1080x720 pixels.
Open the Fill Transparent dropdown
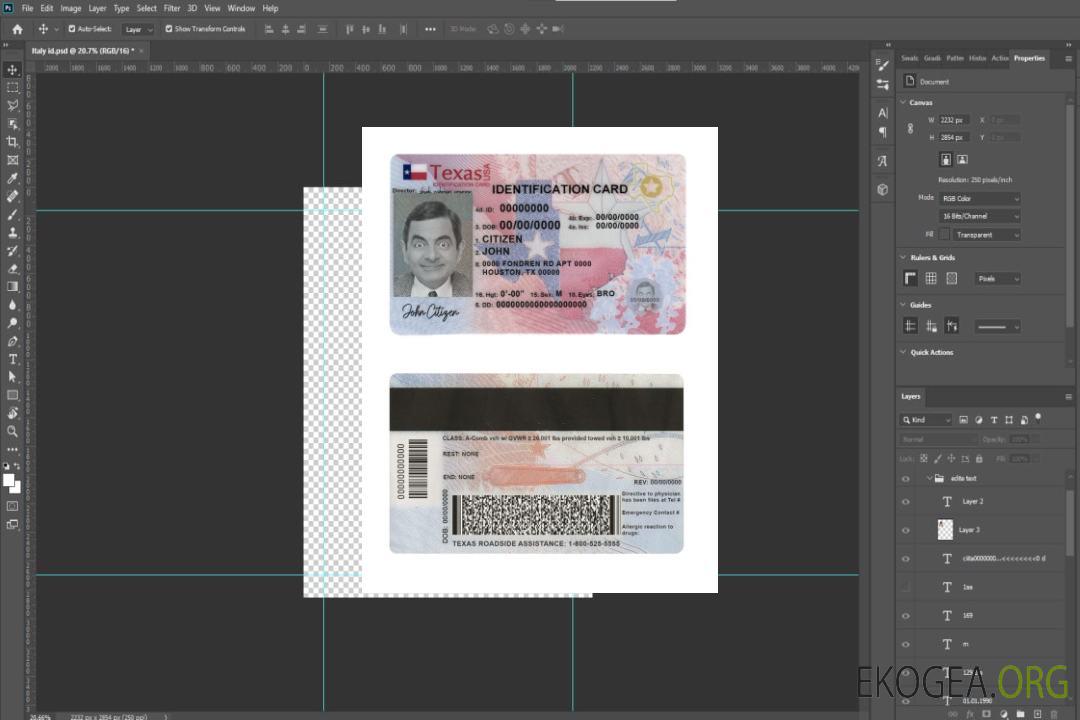pyautogui.click(x=987, y=235)
